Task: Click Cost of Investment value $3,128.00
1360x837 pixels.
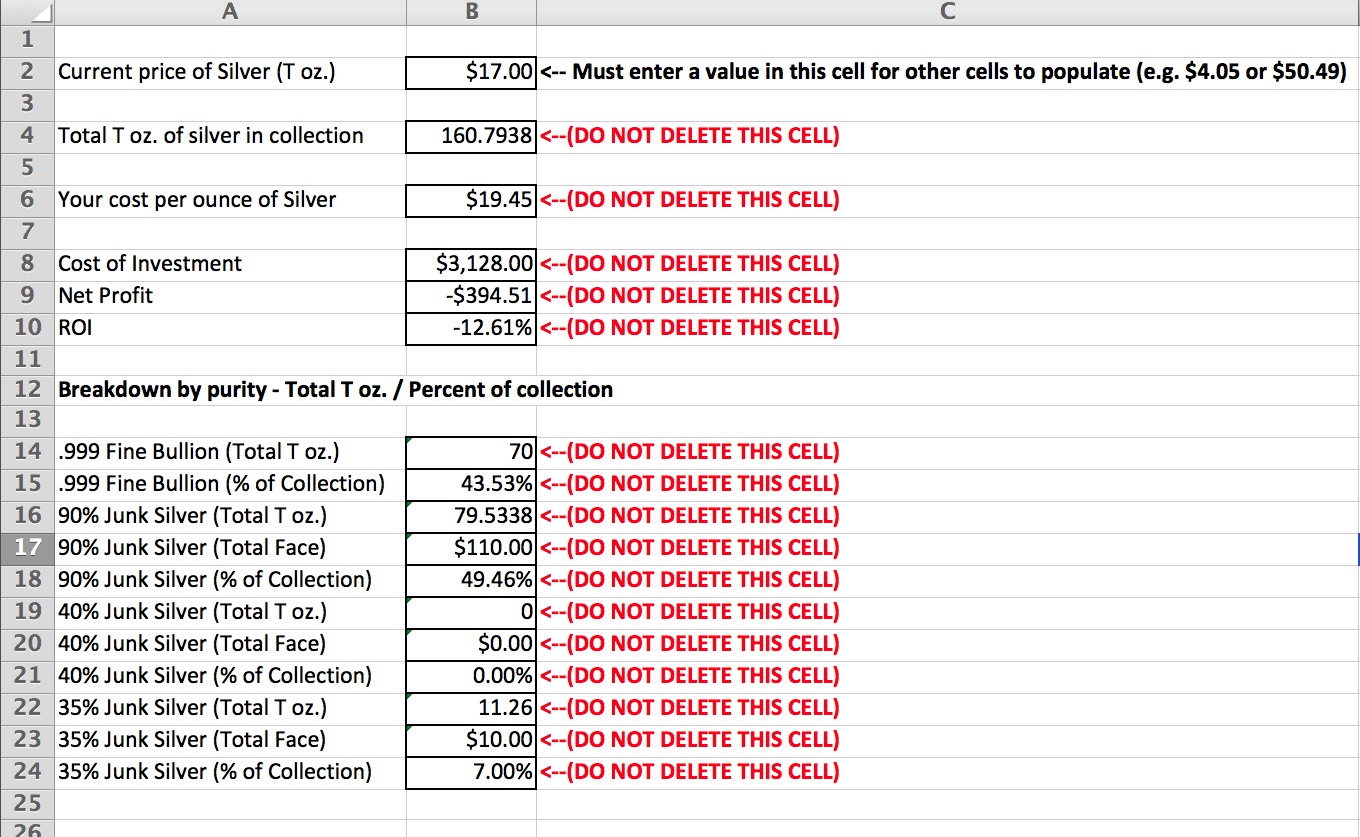Action: pyautogui.click(x=471, y=264)
